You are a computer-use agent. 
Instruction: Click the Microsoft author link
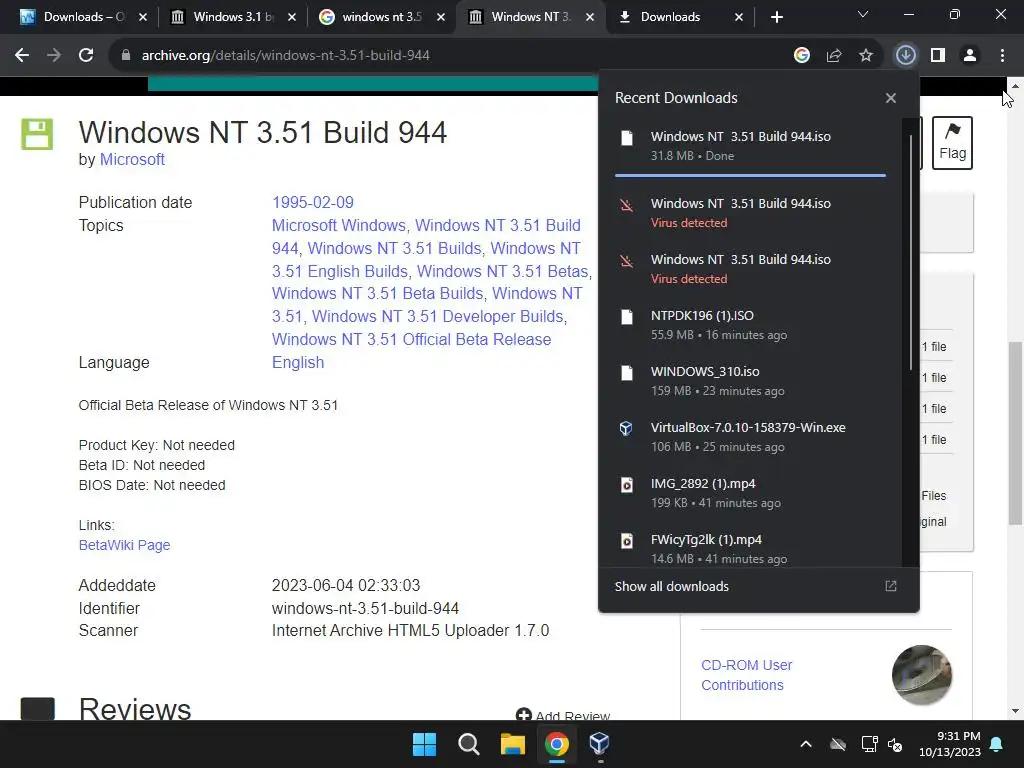pos(132,159)
